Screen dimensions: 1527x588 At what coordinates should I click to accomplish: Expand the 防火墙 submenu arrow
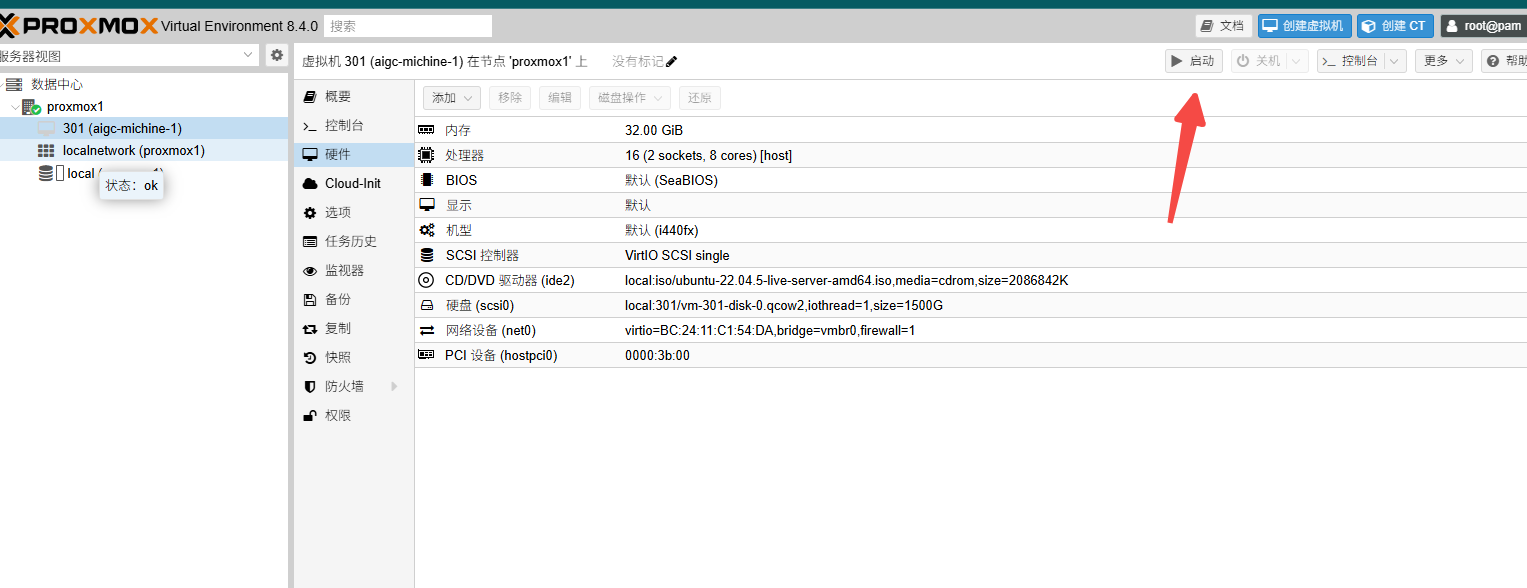[394, 386]
